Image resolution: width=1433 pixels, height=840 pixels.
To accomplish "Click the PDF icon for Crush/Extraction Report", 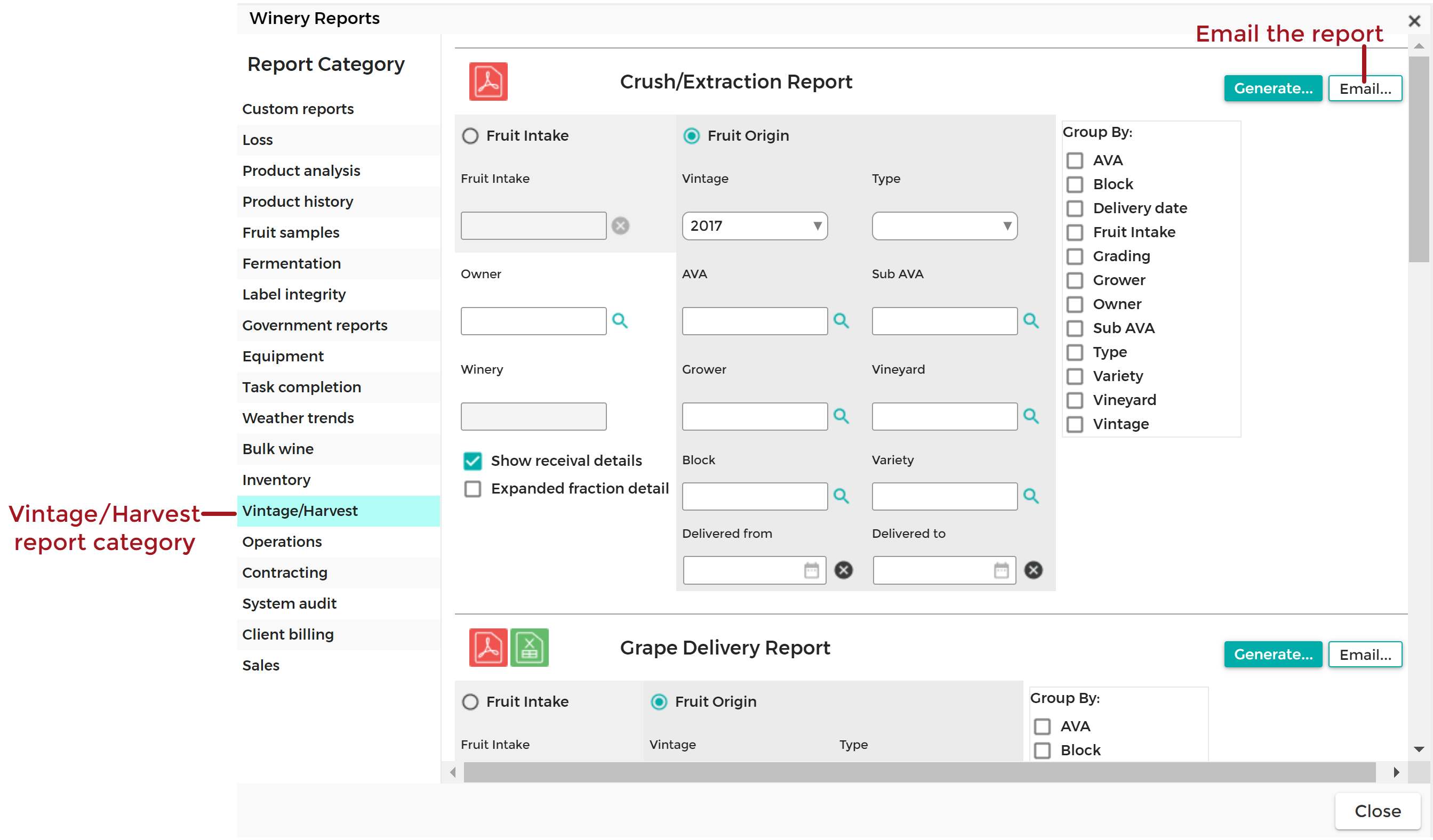I will pyautogui.click(x=488, y=81).
